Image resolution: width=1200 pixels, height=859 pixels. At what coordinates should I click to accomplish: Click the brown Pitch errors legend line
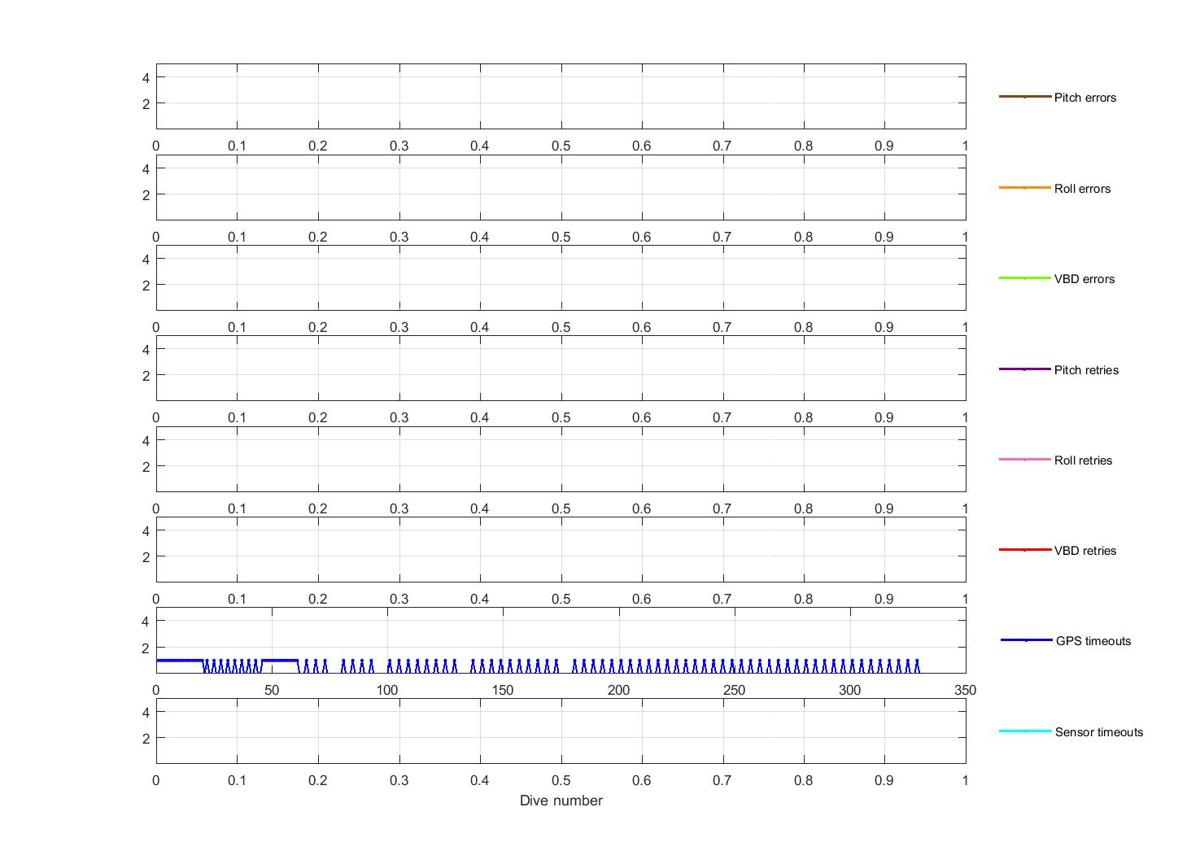click(x=1025, y=97)
